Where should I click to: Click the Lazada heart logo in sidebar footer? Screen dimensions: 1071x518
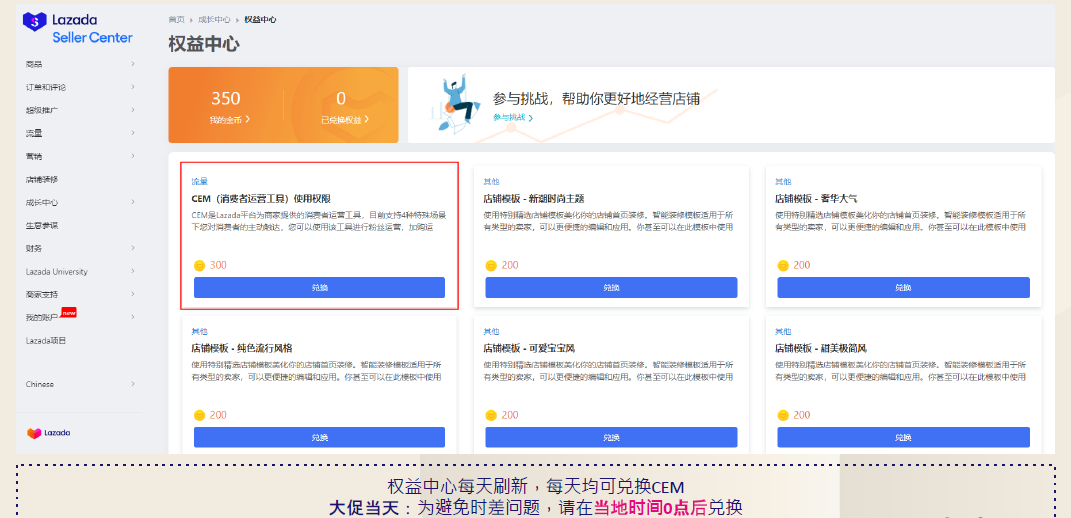48,433
